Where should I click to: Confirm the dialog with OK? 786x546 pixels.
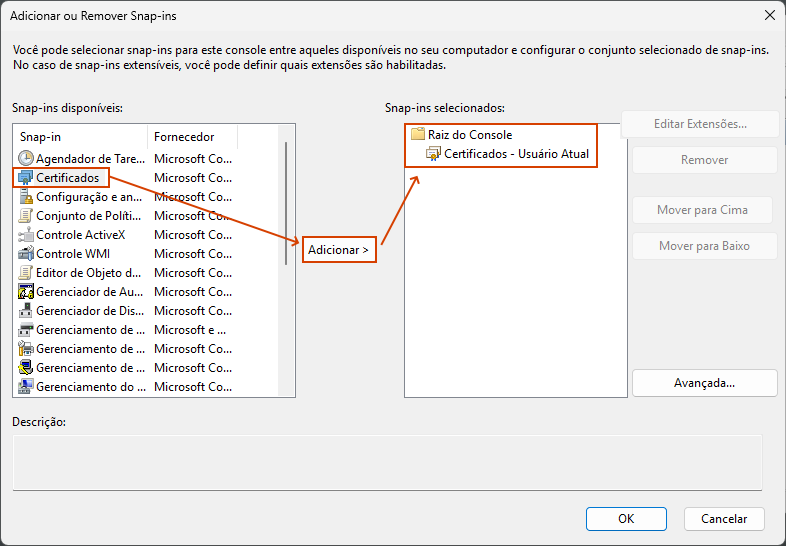(x=626, y=519)
